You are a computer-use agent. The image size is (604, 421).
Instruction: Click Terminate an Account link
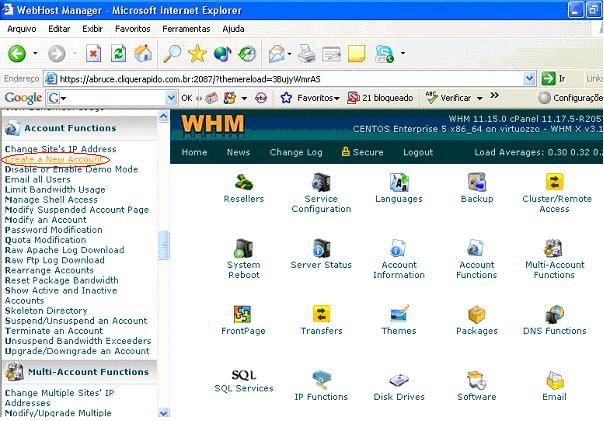tap(54, 331)
